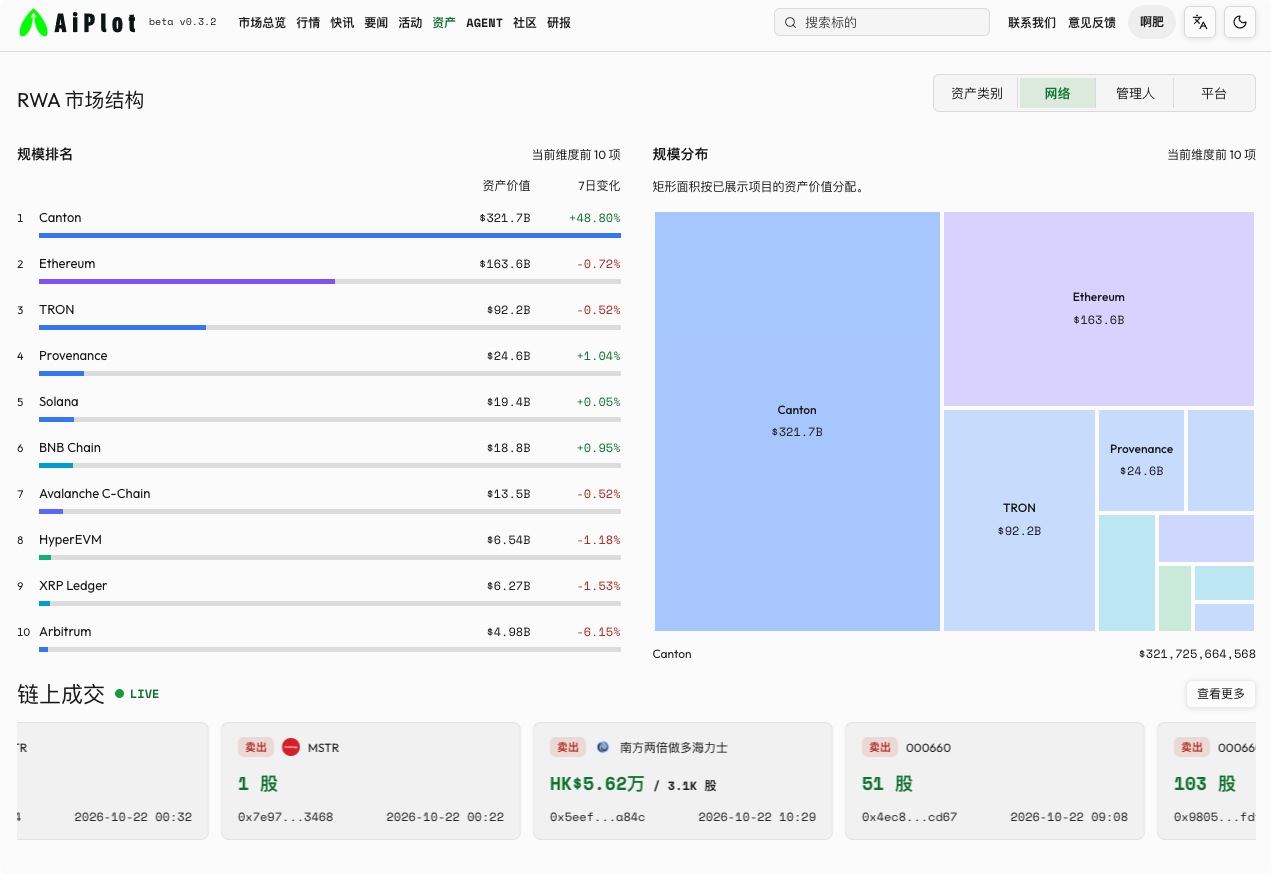Go to the 社区 page

pyautogui.click(x=525, y=22)
